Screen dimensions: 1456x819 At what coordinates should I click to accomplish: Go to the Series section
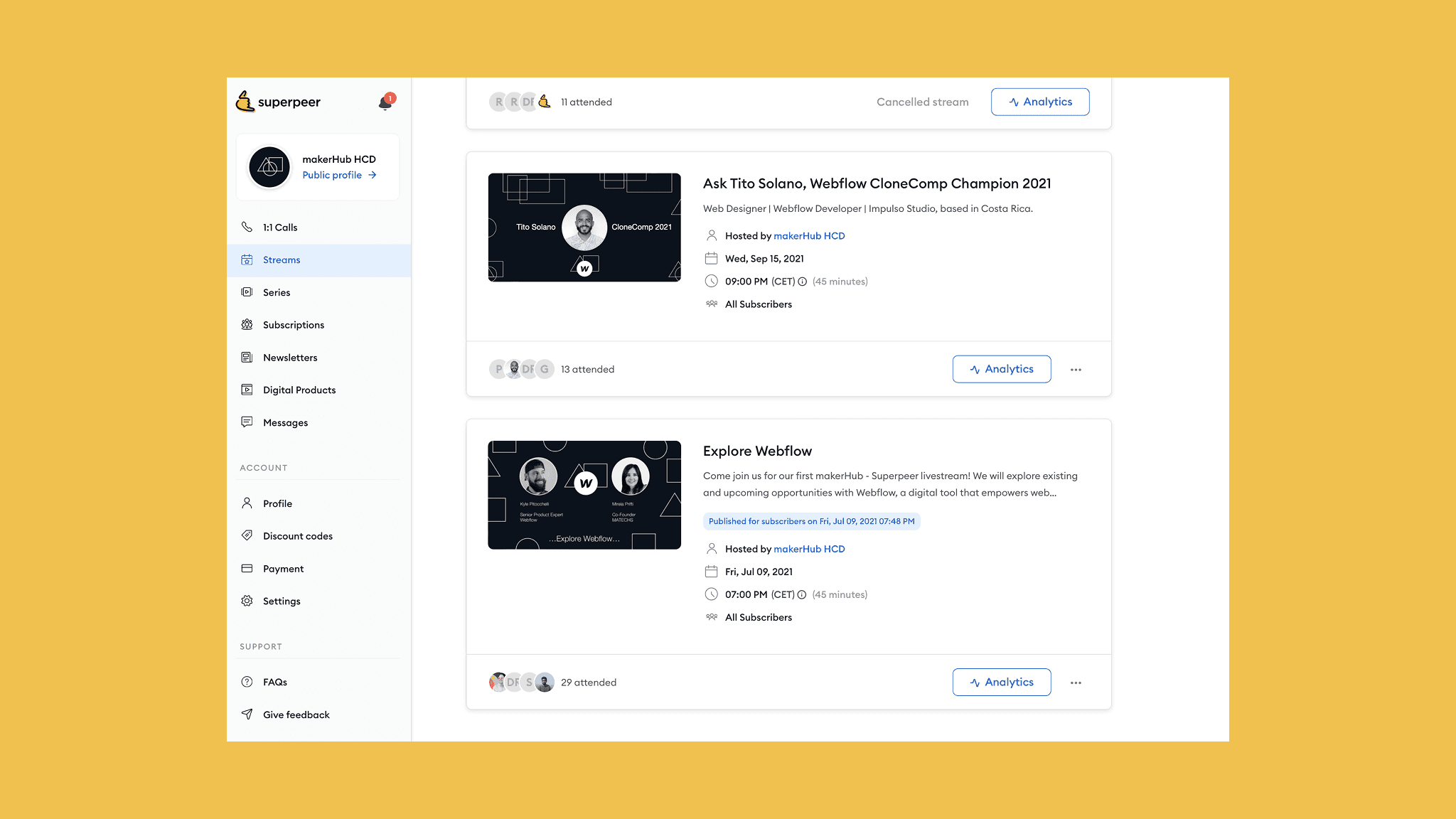click(x=277, y=292)
